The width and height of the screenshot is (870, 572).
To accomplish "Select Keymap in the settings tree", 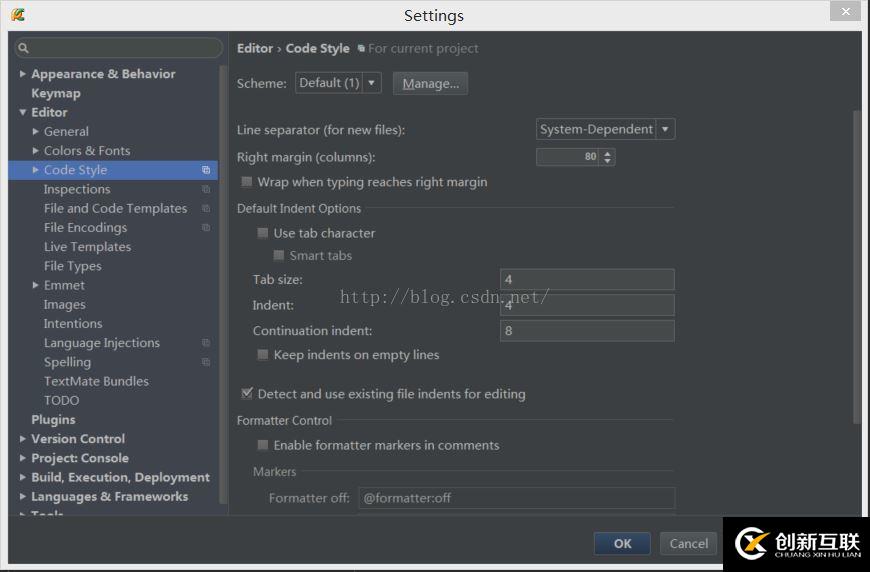I will click(56, 93).
